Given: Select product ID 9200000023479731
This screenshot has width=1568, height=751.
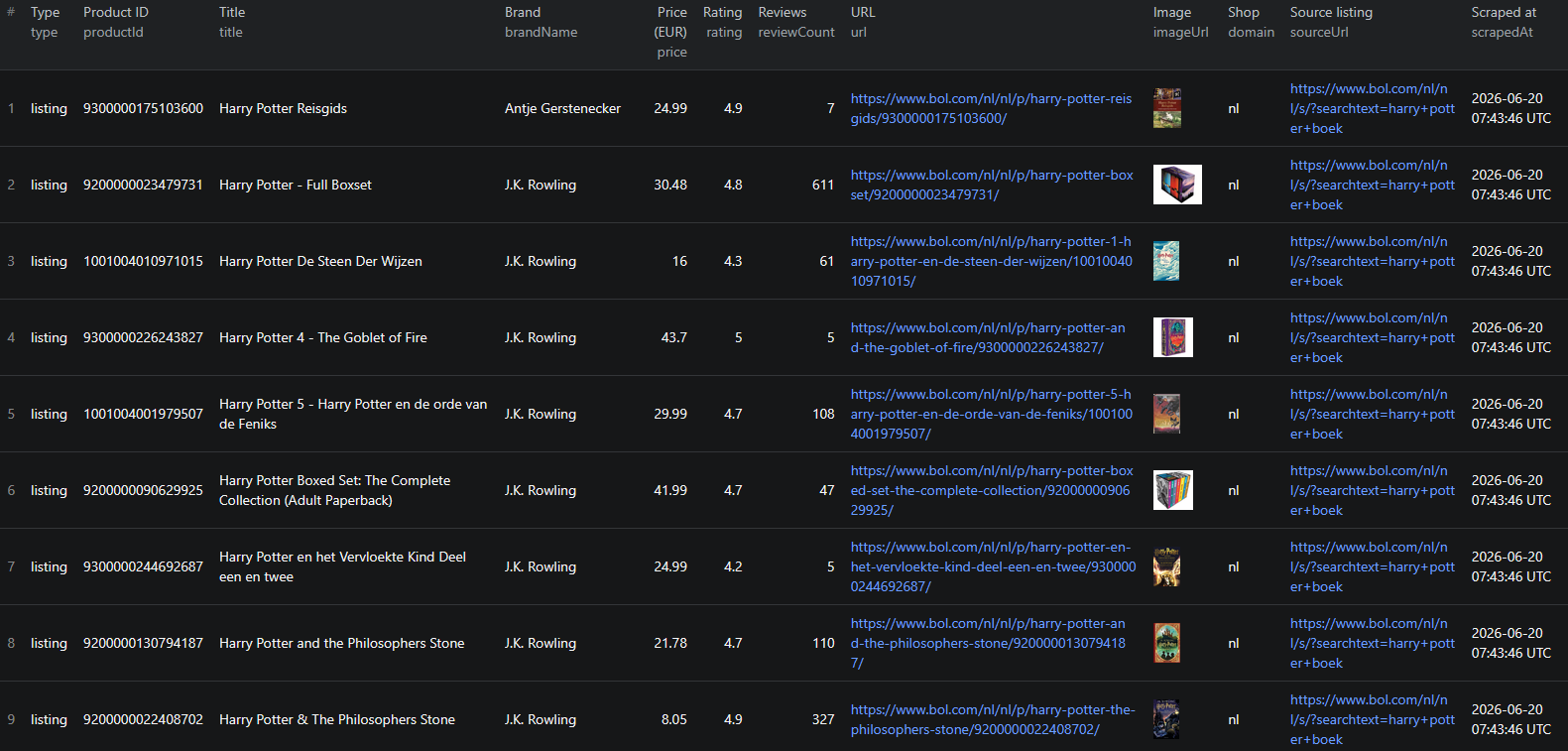Looking at the screenshot, I should 143,185.
